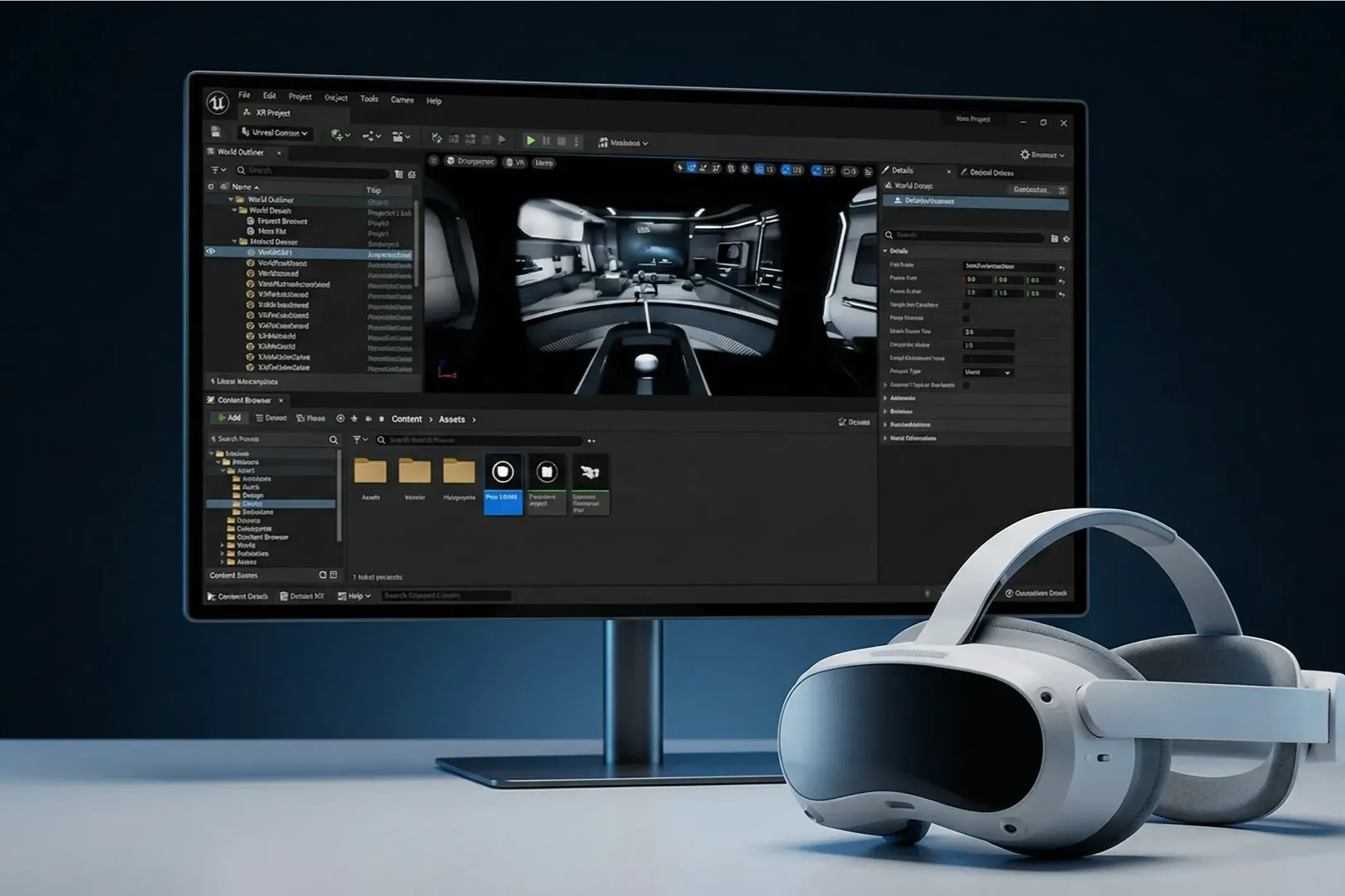Sort outliner by the Name column header
This screenshot has width=1345, height=896.
pyautogui.click(x=245, y=187)
